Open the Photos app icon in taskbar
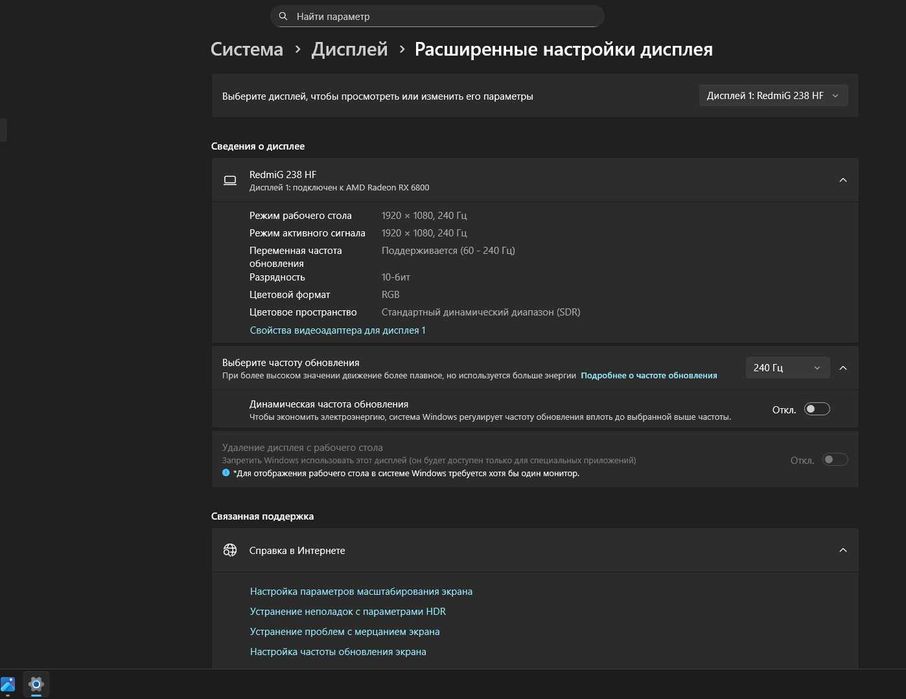 [x=8, y=685]
